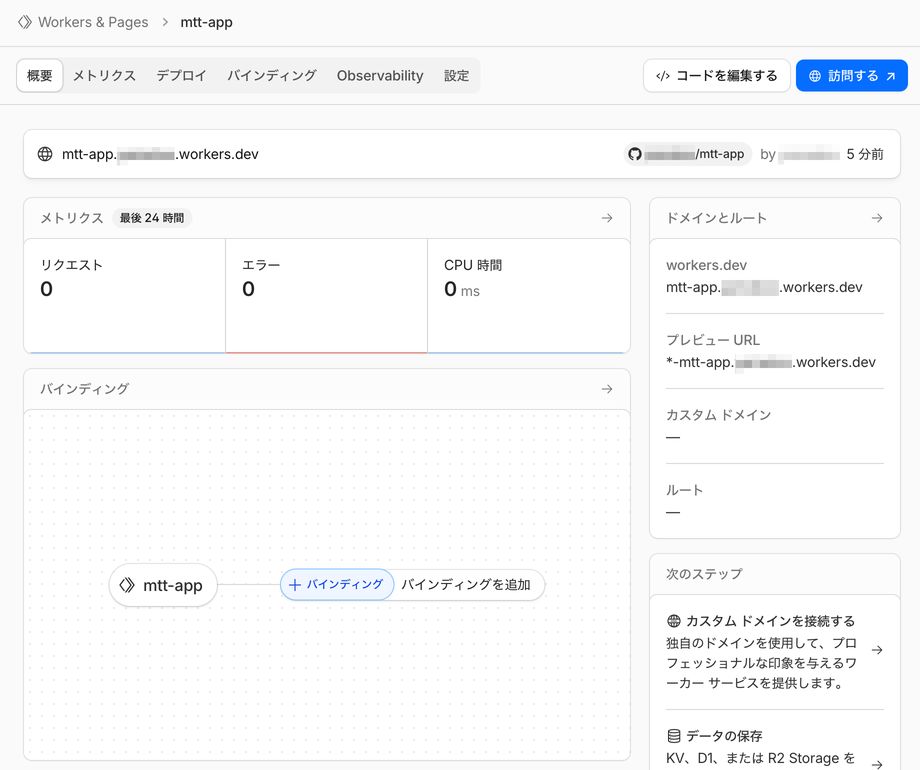920x770 pixels.
Task: Open the Observability tab
Action: 380,76
